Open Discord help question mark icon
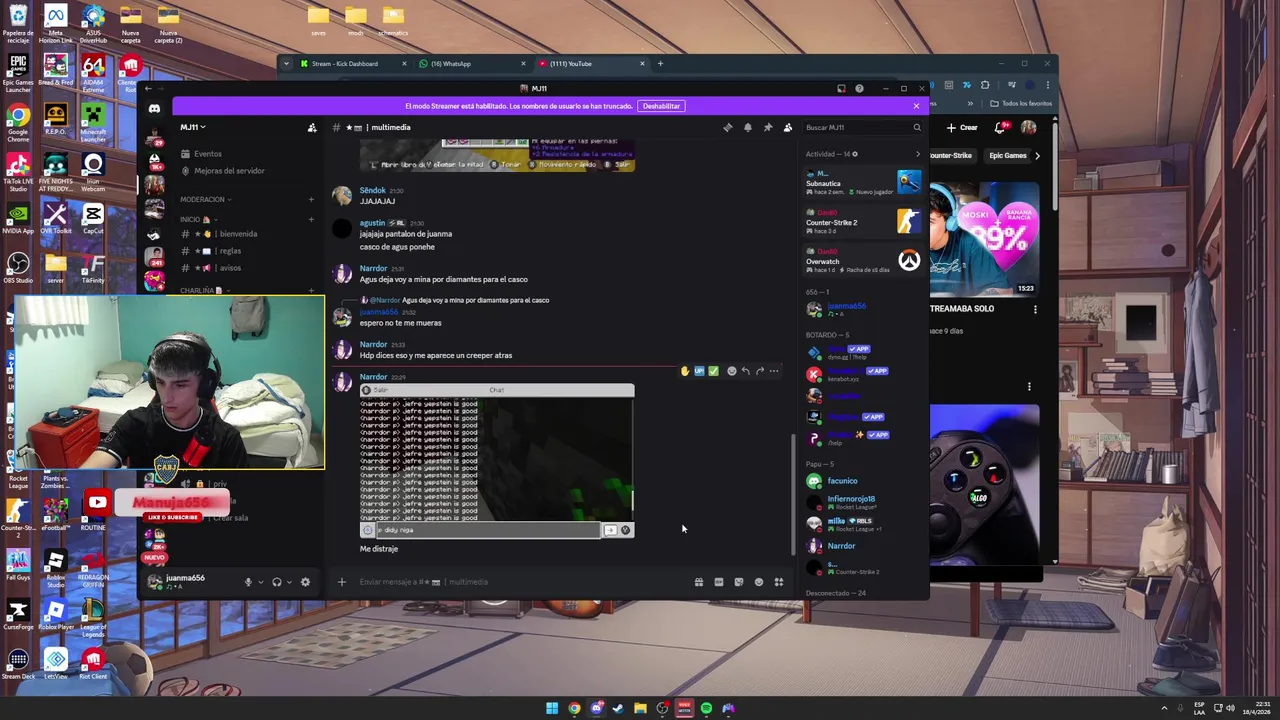Viewport: 1280px width, 720px height. pyautogui.click(x=859, y=88)
